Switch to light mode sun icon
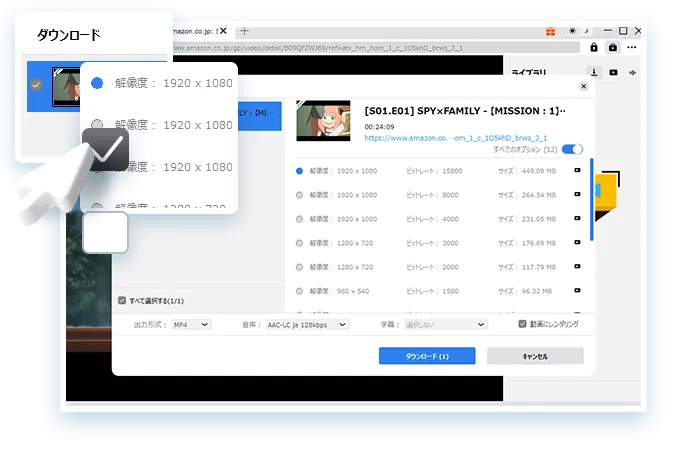This screenshot has height=449, width=684. click(x=572, y=31)
